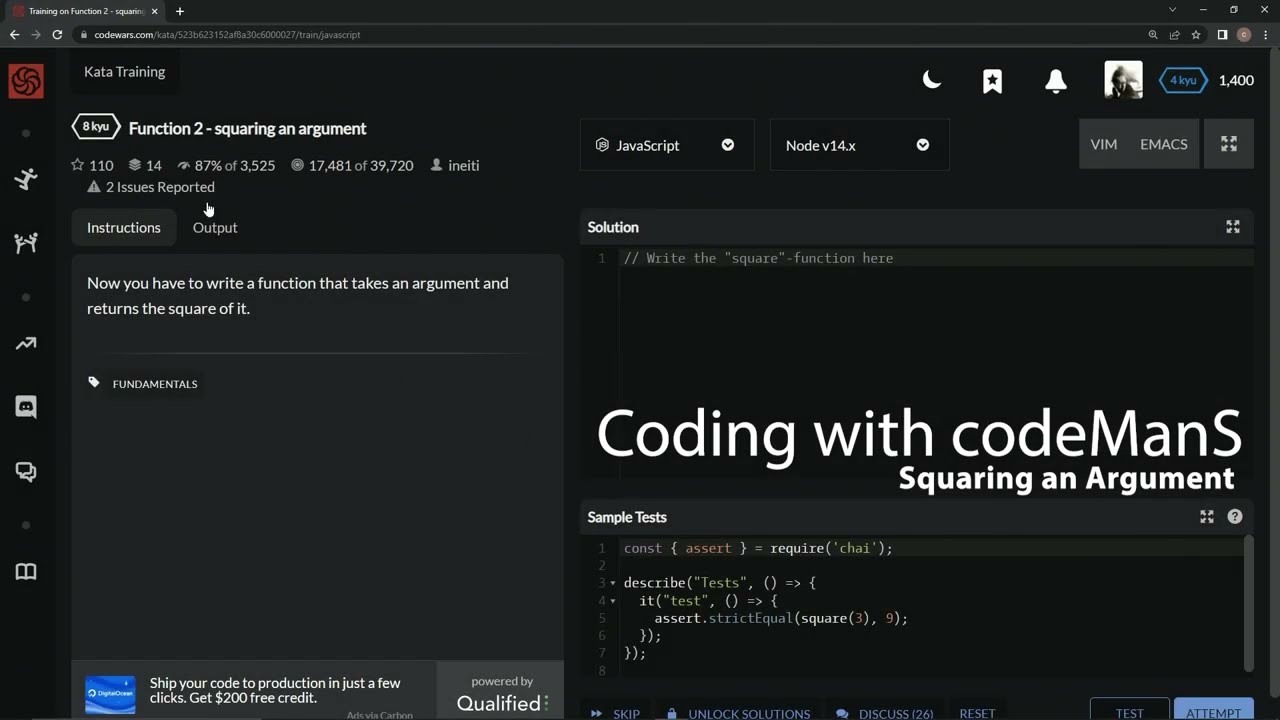Open the kumite sparring icon in the sidebar
The width and height of the screenshot is (1280, 720).
point(26,243)
